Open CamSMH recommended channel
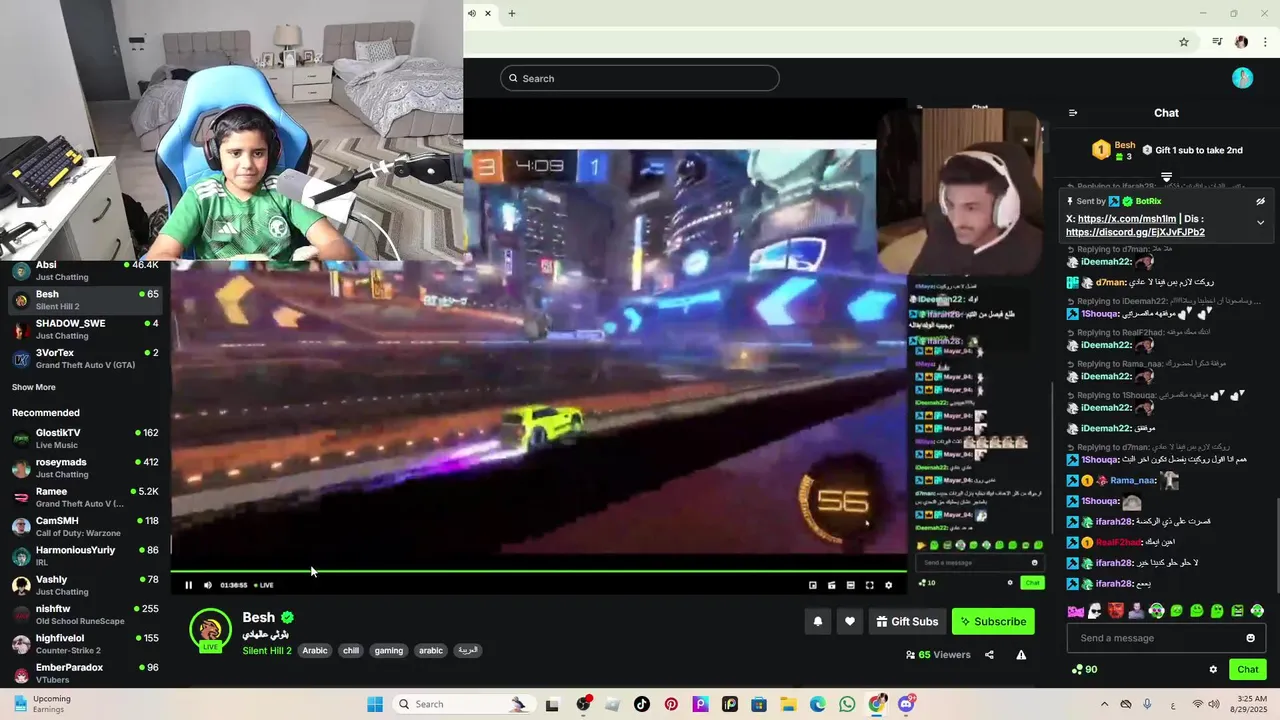 pos(85,526)
